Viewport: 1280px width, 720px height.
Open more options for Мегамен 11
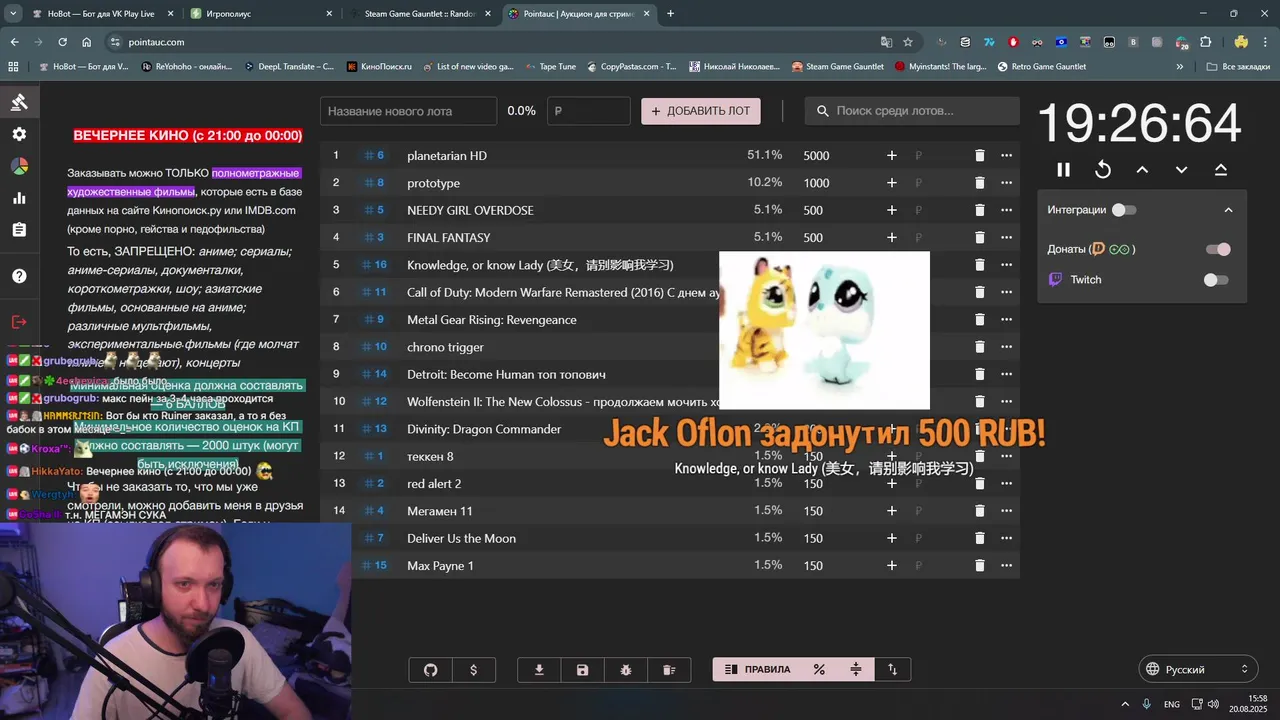(x=1006, y=511)
